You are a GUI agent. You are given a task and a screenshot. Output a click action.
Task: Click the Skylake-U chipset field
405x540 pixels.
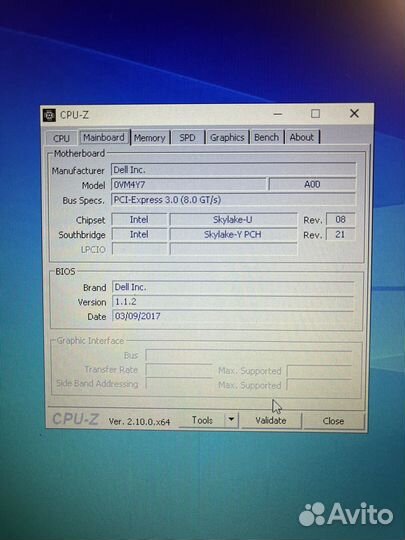233,220
